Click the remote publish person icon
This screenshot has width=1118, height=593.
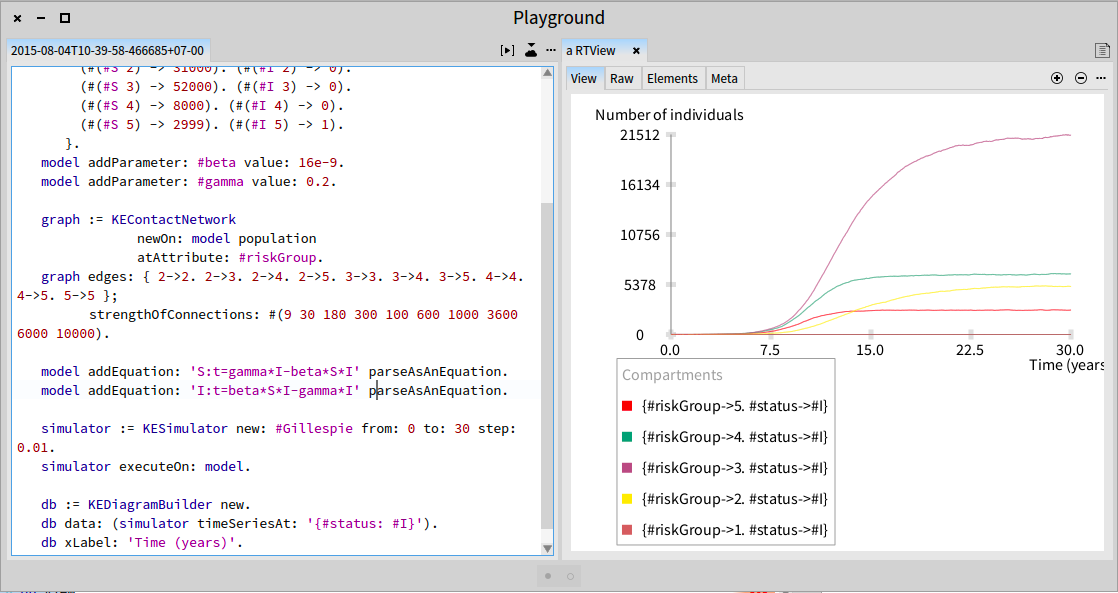(x=530, y=50)
